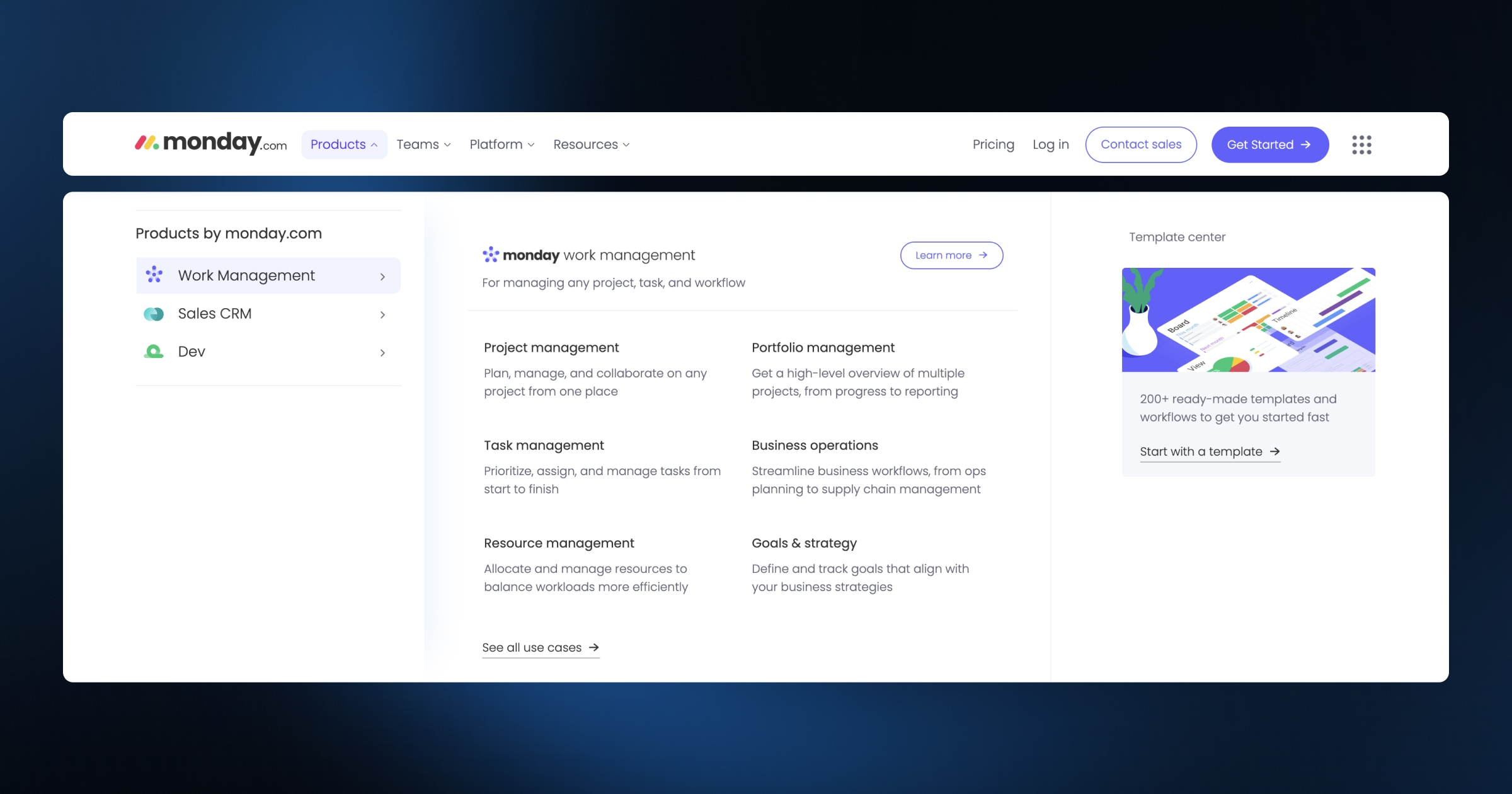
Task: Open Sales CRM via its chevron arrow
Action: tap(382, 315)
